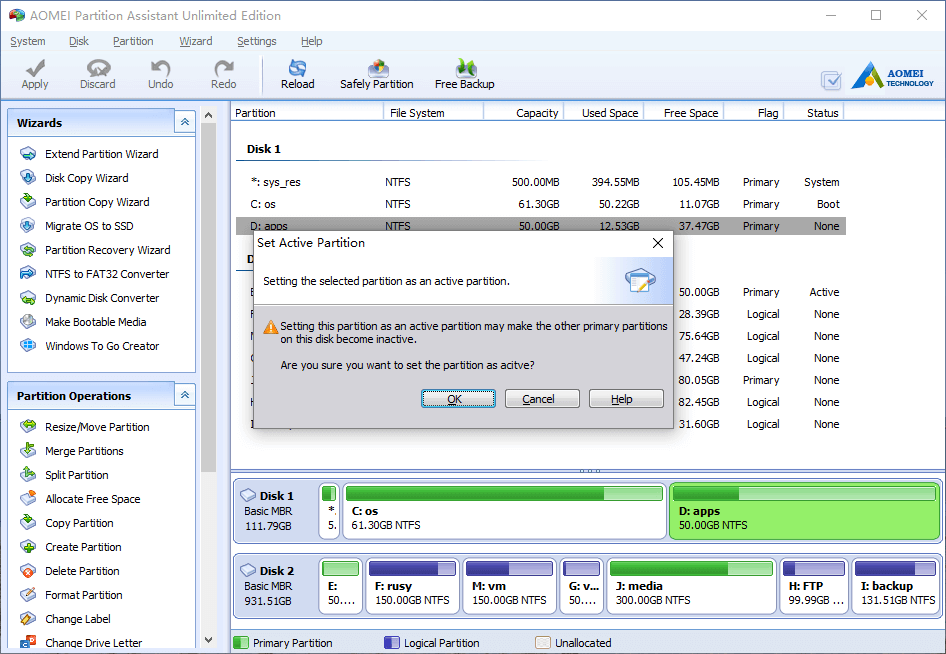Click sidebar scrollbar up arrow

pos(208,115)
